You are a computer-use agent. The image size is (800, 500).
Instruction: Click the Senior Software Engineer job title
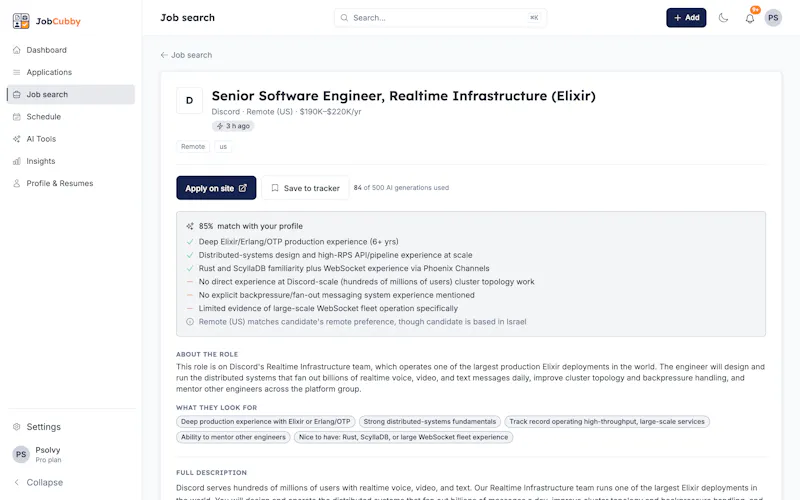tap(404, 96)
